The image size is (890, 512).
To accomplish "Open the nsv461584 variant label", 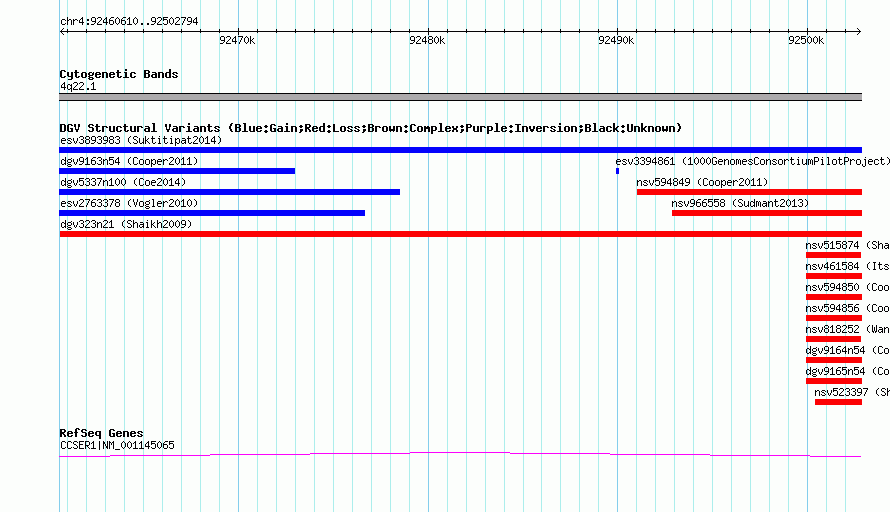I will tap(847, 266).
